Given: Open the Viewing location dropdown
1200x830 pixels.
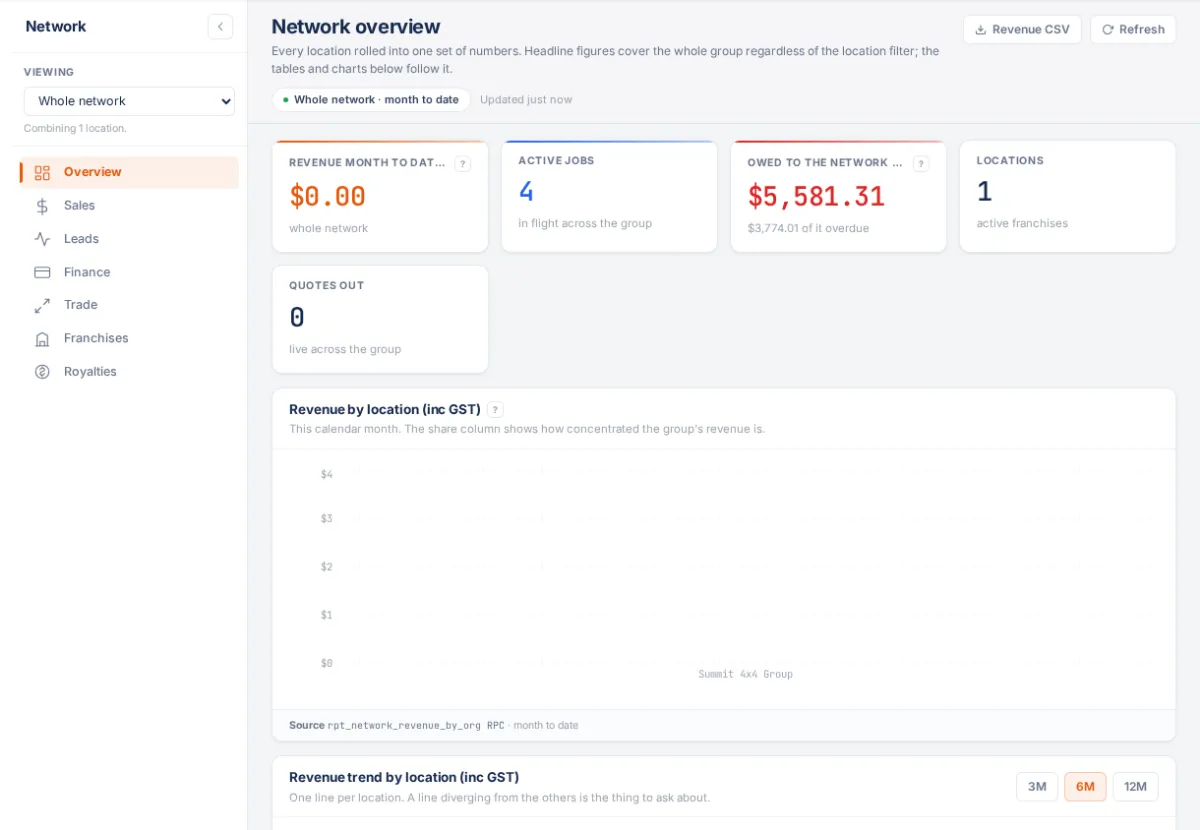Looking at the screenshot, I should point(129,101).
